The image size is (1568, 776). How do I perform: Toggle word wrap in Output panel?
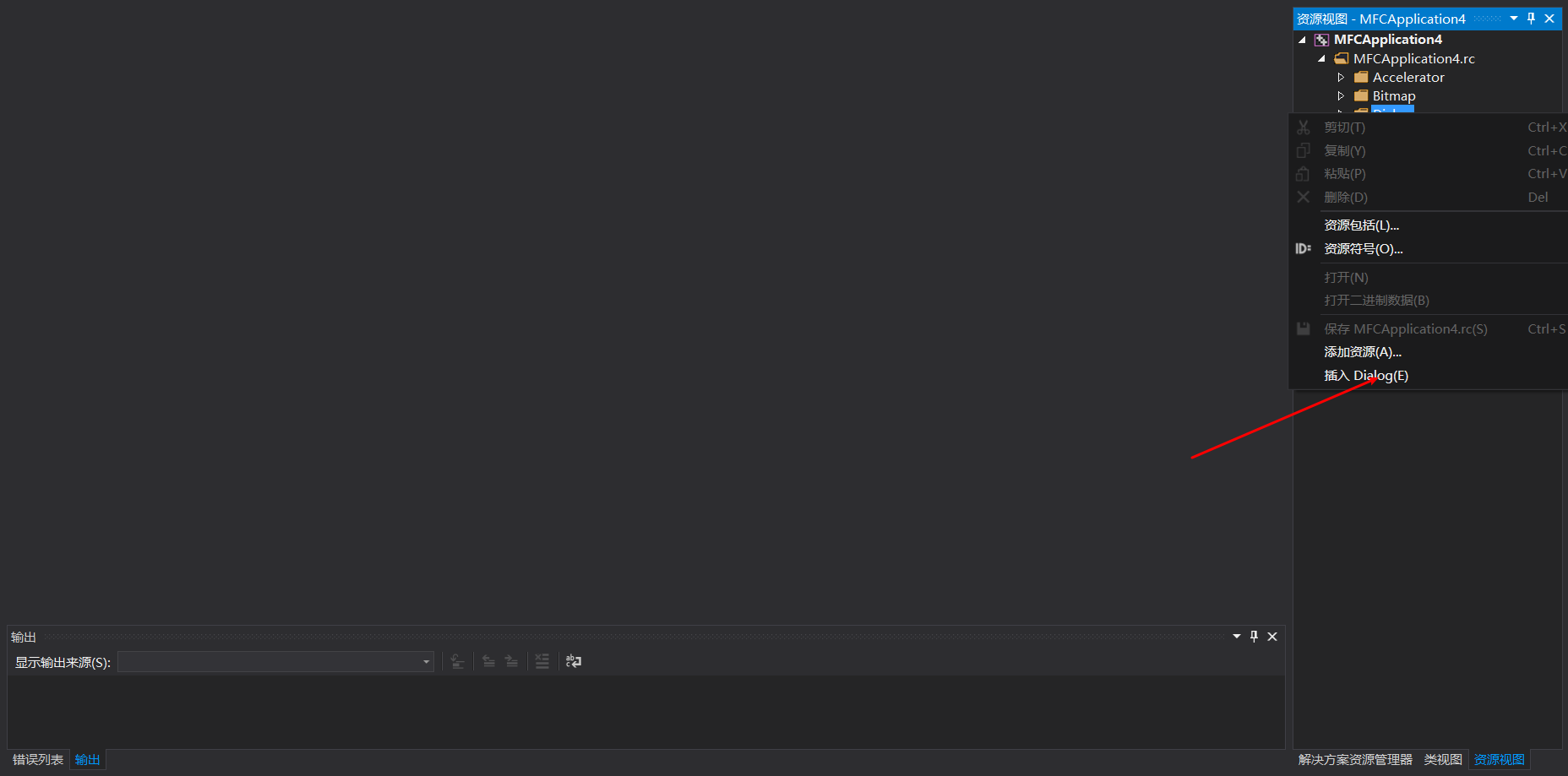[x=574, y=661]
